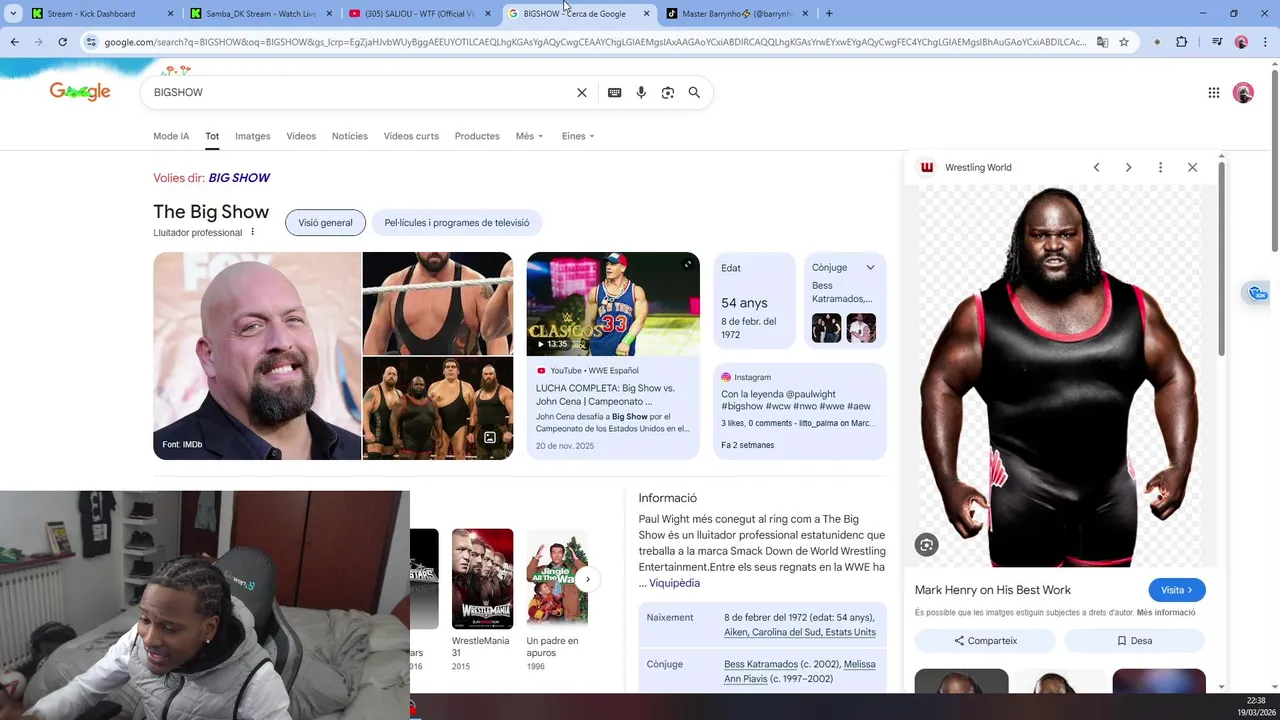Select Visió general chip
Image resolution: width=1280 pixels, height=720 pixels.
[x=325, y=222]
